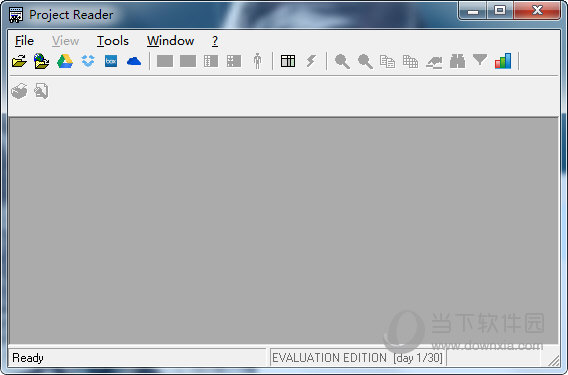Open file from Dropbox
Image resolution: width=568 pixels, height=375 pixels.
click(x=88, y=61)
